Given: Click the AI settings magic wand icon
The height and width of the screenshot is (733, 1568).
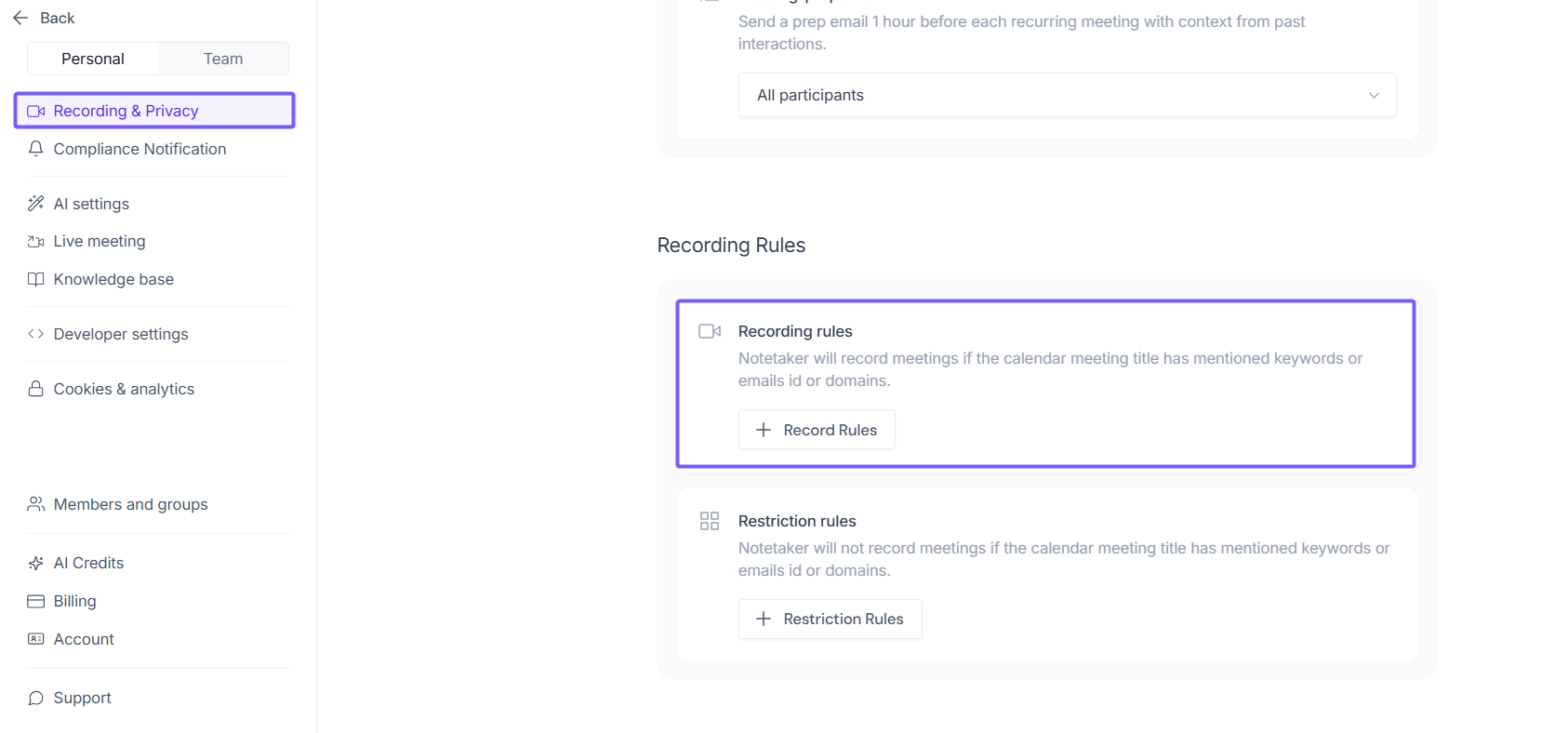Looking at the screenshot, I should (36, 204).
